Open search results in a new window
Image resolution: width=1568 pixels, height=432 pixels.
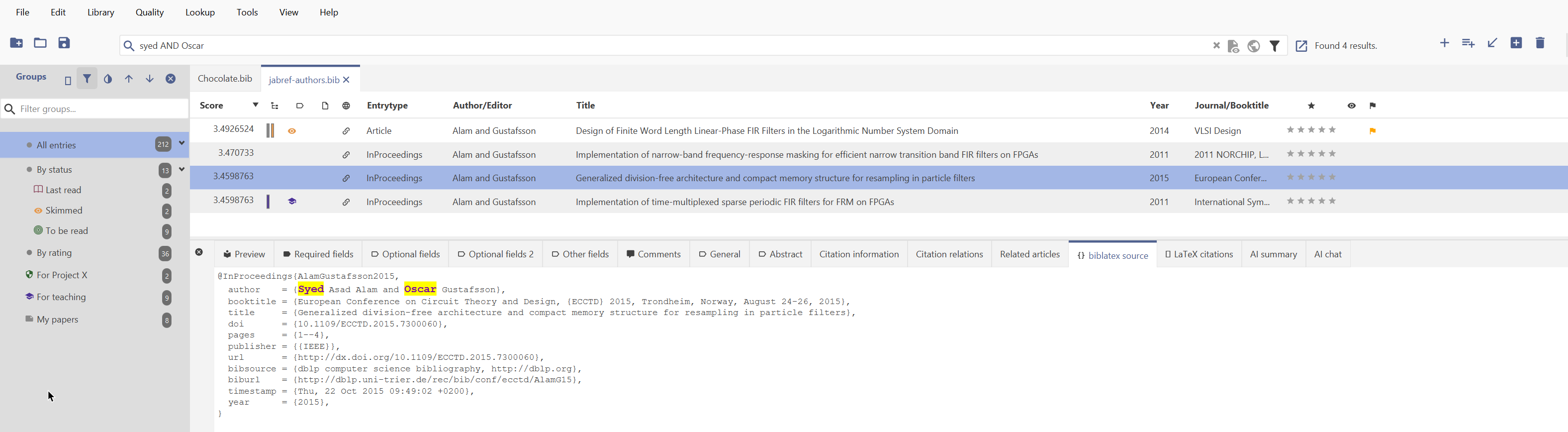[1301, 46]
